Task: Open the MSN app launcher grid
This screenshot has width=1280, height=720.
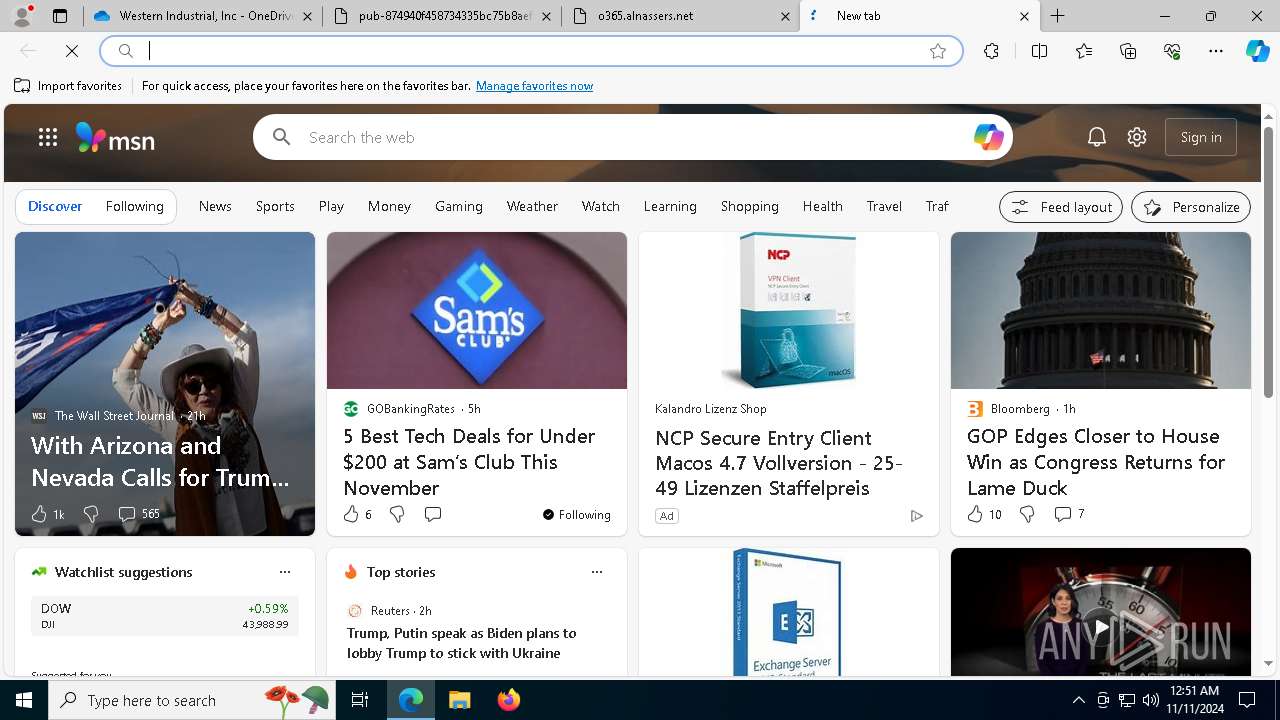Action: [48, 137]
